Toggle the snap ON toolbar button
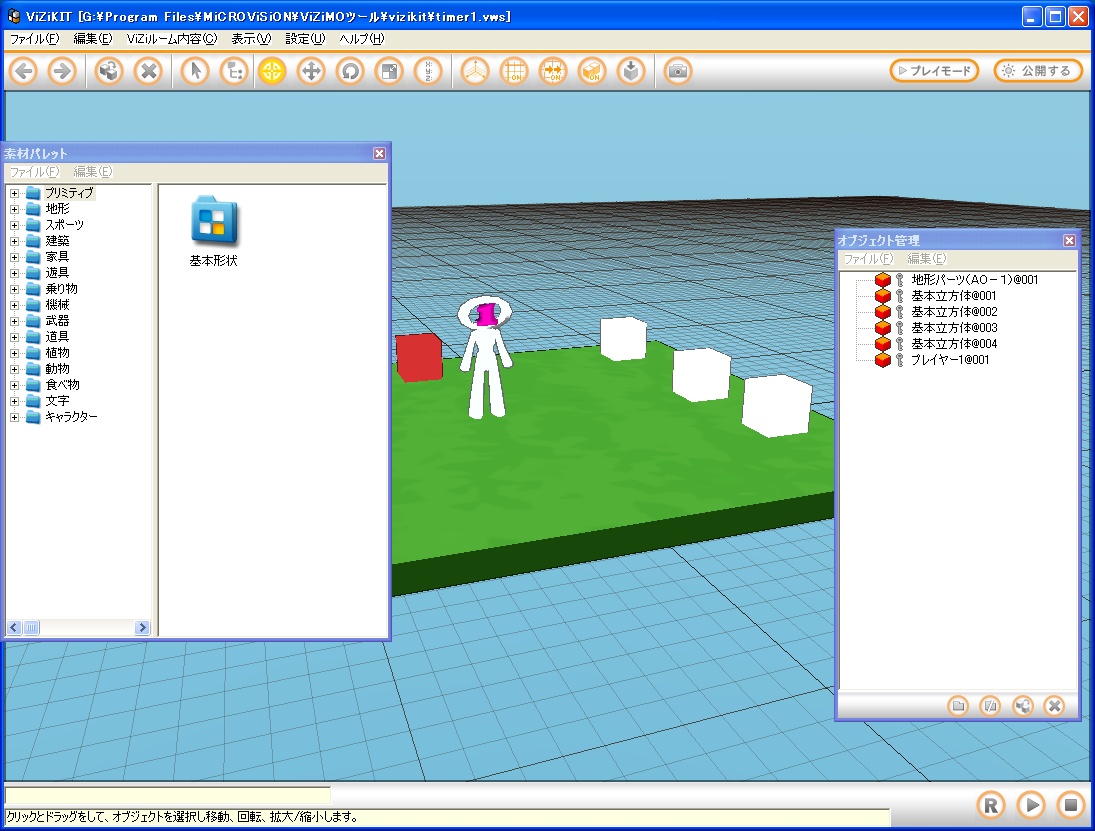Viewport: 1095px width, 831px height. pyautogui.click(x=552, y=71)
